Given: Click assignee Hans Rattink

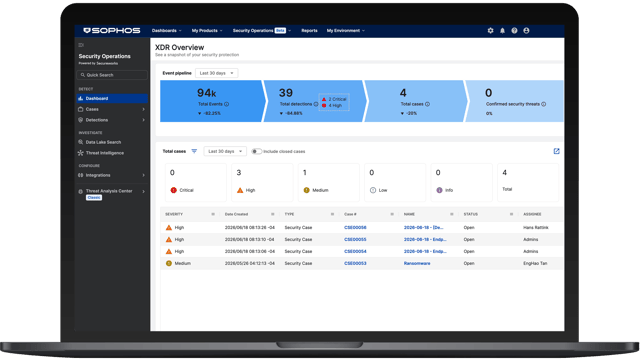Looking at the screenshot, I should [536, 227].
